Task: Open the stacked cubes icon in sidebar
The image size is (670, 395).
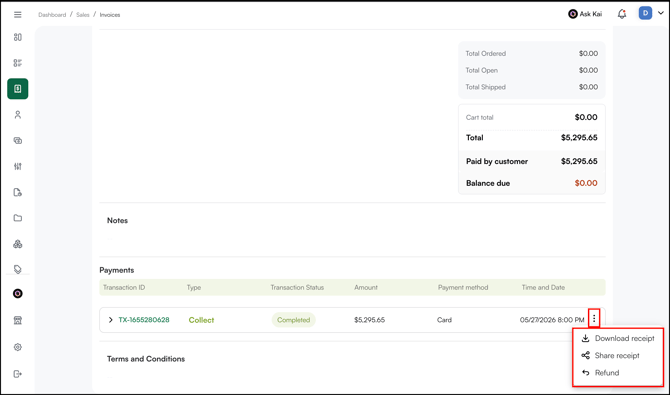Action: tap(18, 244)
